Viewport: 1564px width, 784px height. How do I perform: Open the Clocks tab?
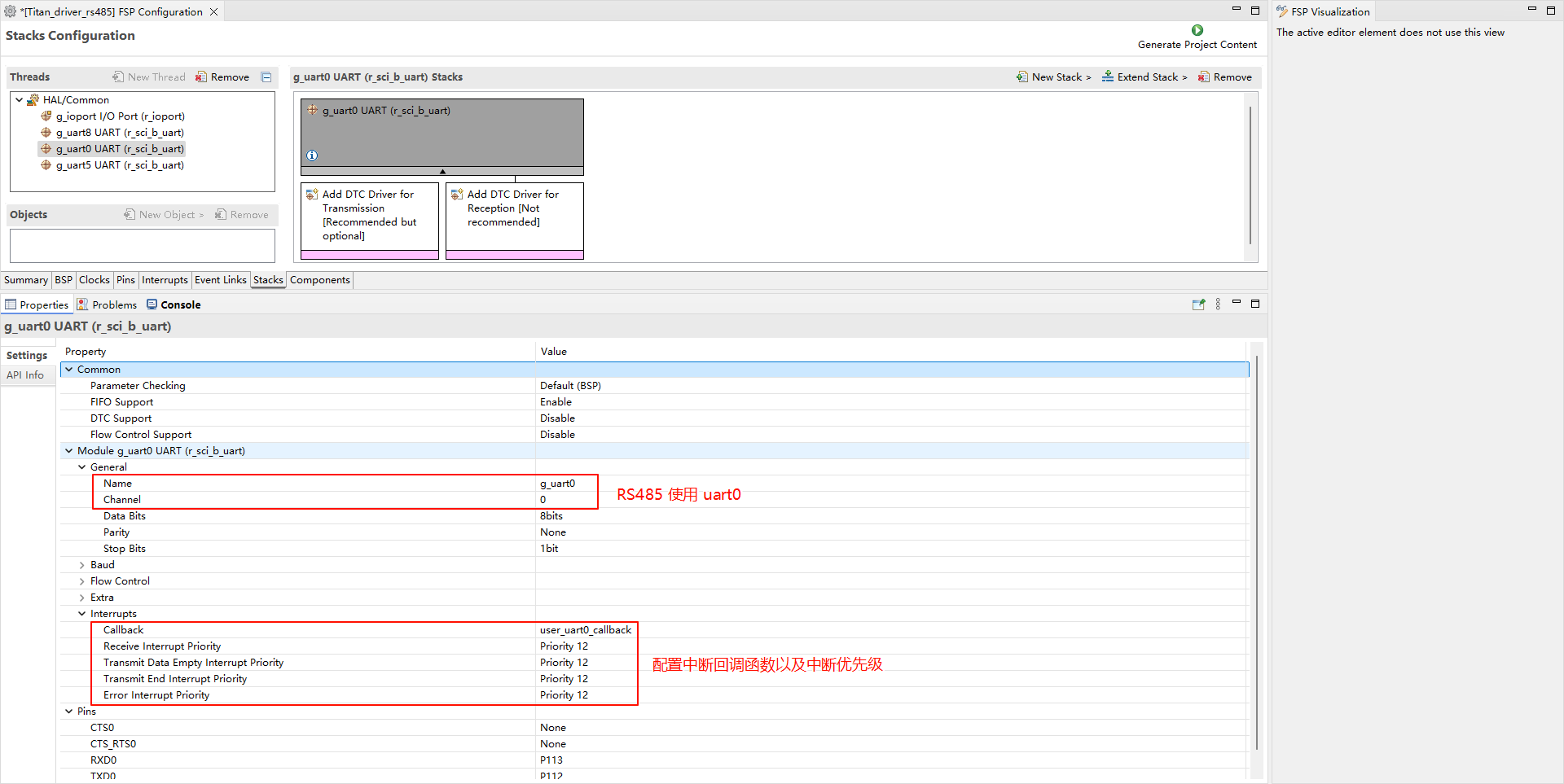click(x=94, y=280)
